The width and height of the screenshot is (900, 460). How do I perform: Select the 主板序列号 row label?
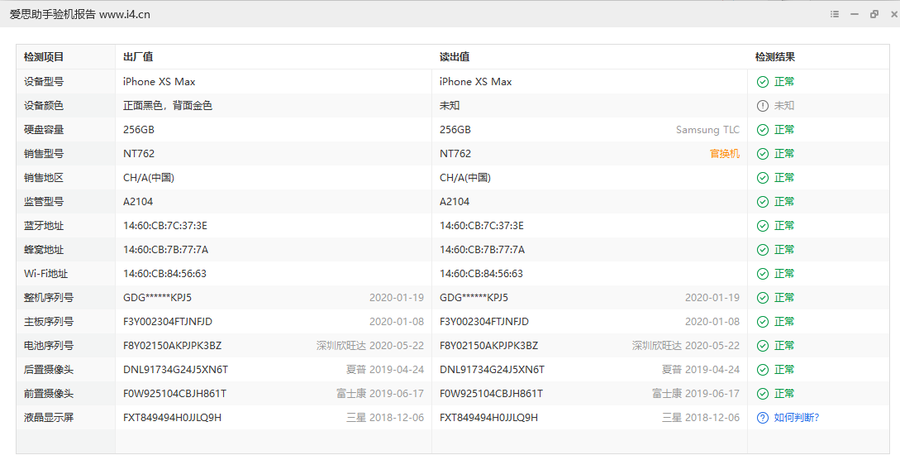click(x=49, y=322)
